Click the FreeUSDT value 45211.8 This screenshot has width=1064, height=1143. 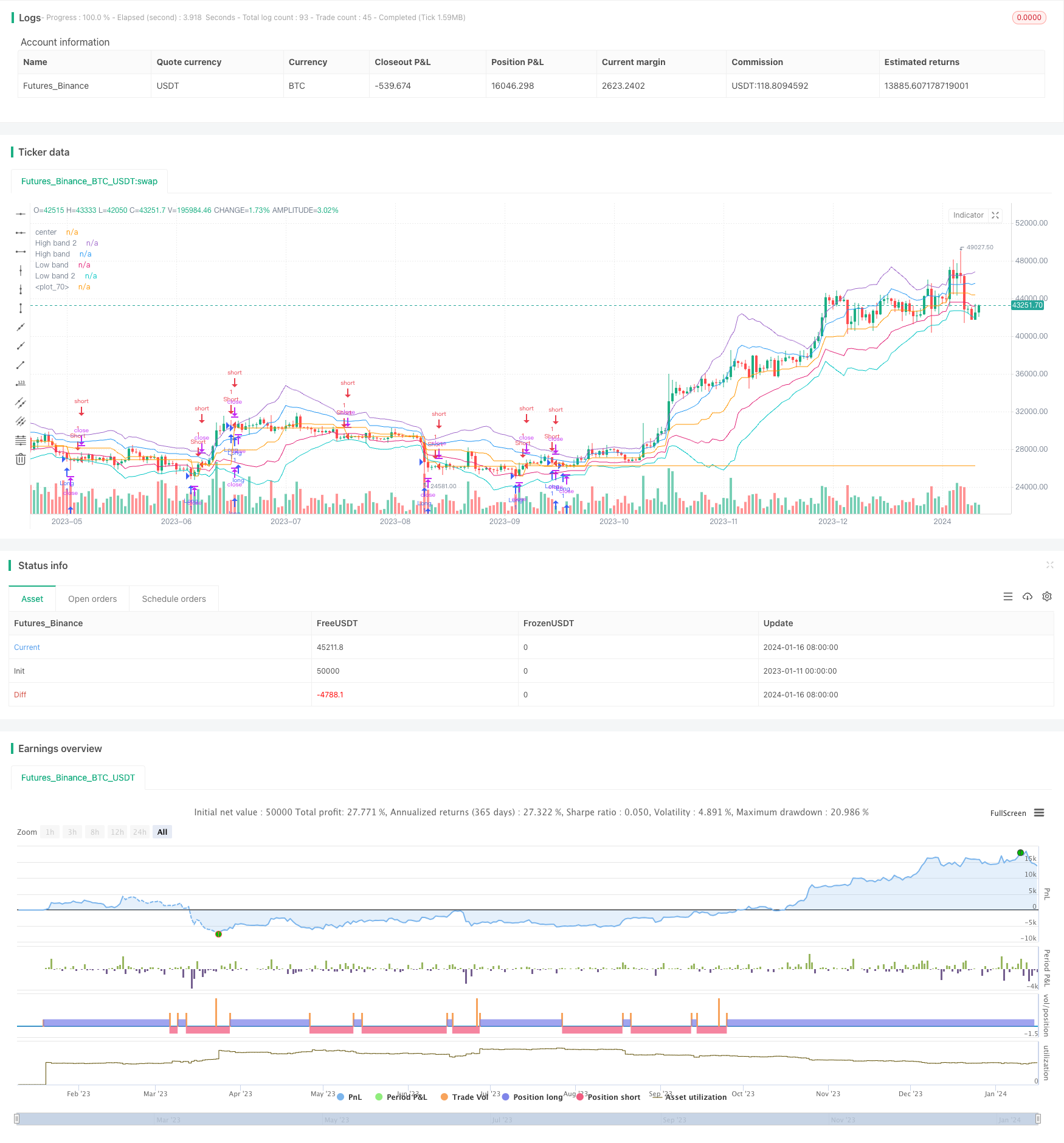coord(330,647)
